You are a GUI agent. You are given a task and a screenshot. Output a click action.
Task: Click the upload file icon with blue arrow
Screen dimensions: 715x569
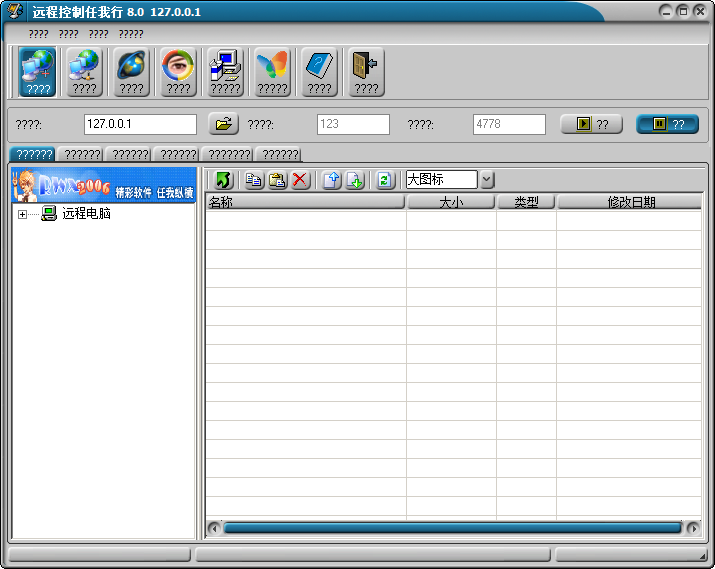click(332, 180)
